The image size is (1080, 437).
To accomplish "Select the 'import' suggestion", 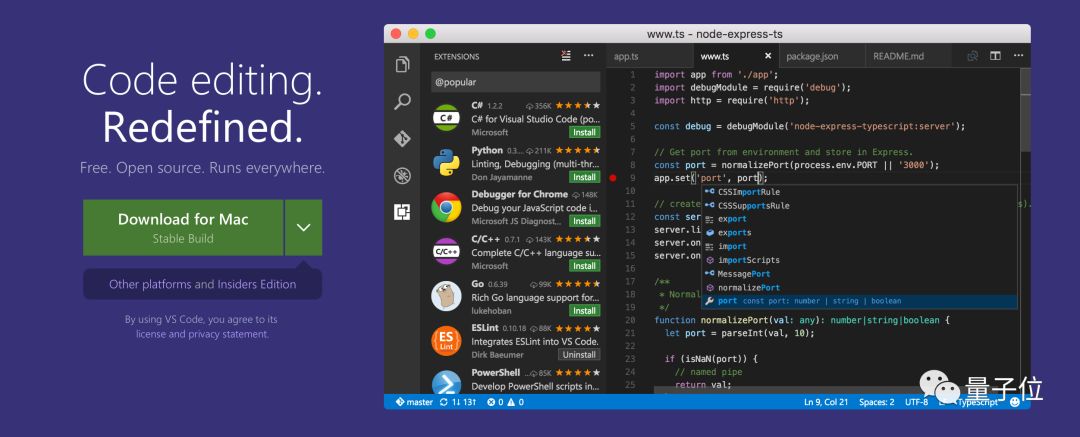I will pos(859,247).
